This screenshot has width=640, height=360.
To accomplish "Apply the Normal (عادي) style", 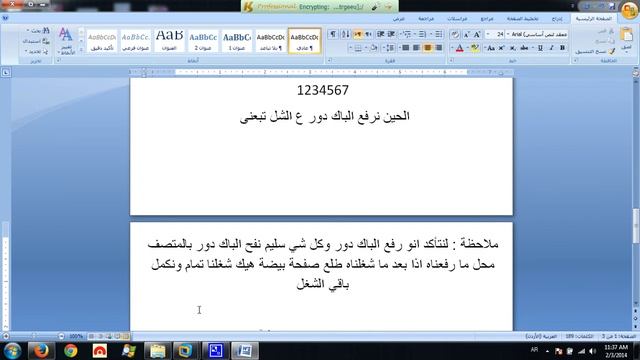I will 304,41.
